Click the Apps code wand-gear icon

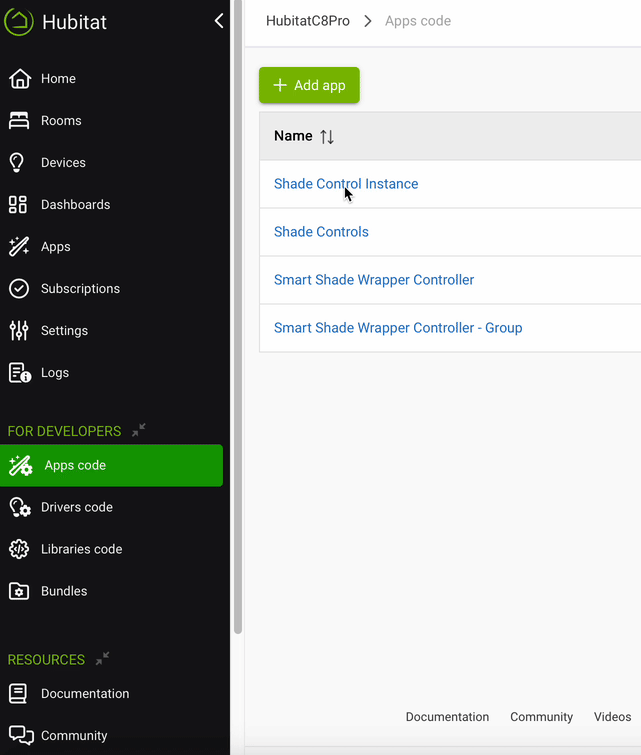(20, 465)
